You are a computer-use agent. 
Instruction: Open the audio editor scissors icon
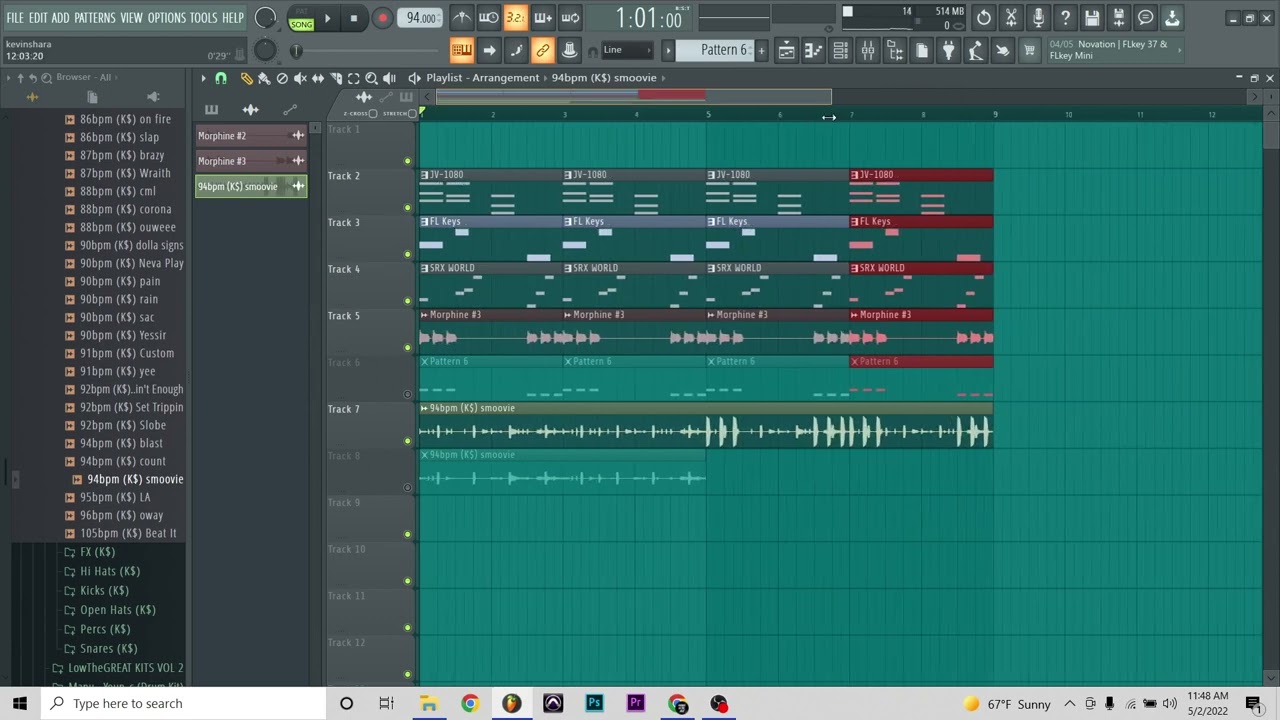1011,17
